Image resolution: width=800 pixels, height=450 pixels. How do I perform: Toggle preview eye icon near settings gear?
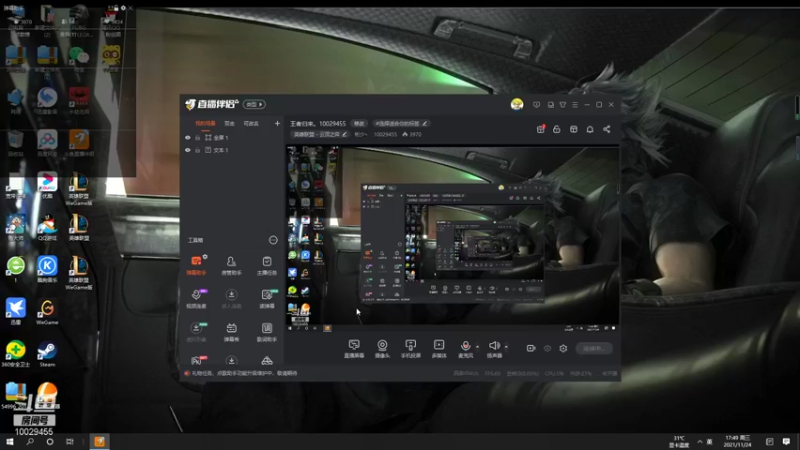[x=547, y=348]
